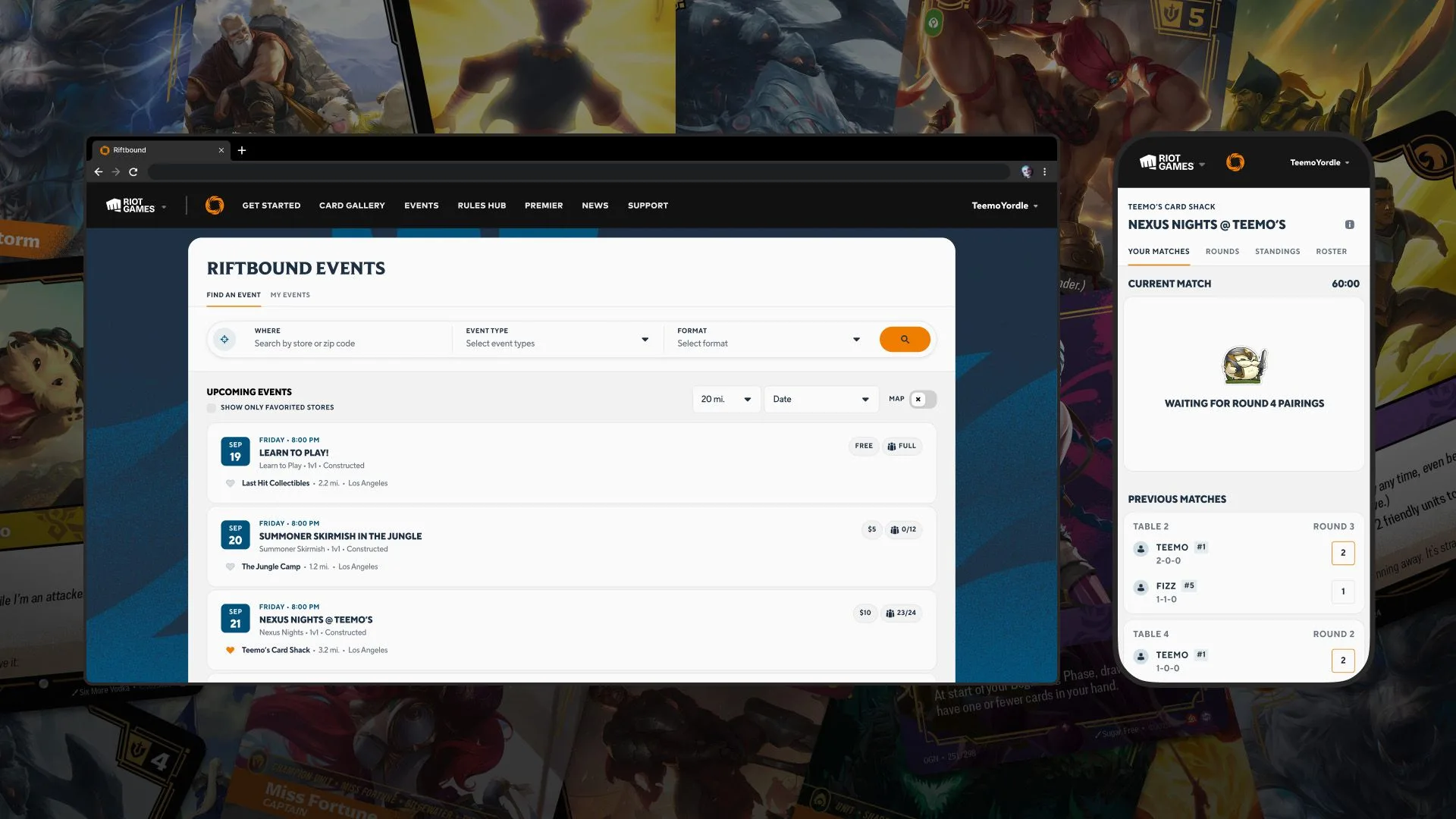Screen dimensions: 1456x819
Task: Click Fizz's player avatar icon in Round 3
Action: 1141,588
